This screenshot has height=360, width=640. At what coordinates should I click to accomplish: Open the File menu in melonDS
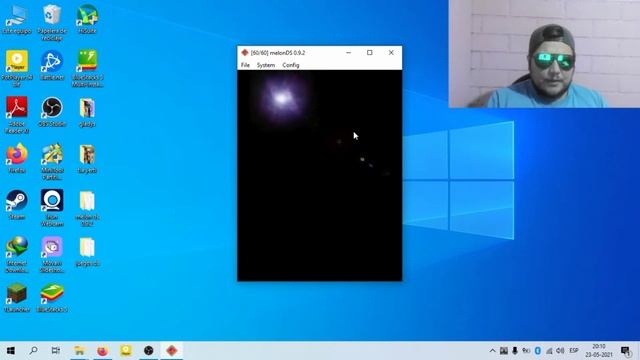[245, 65]
